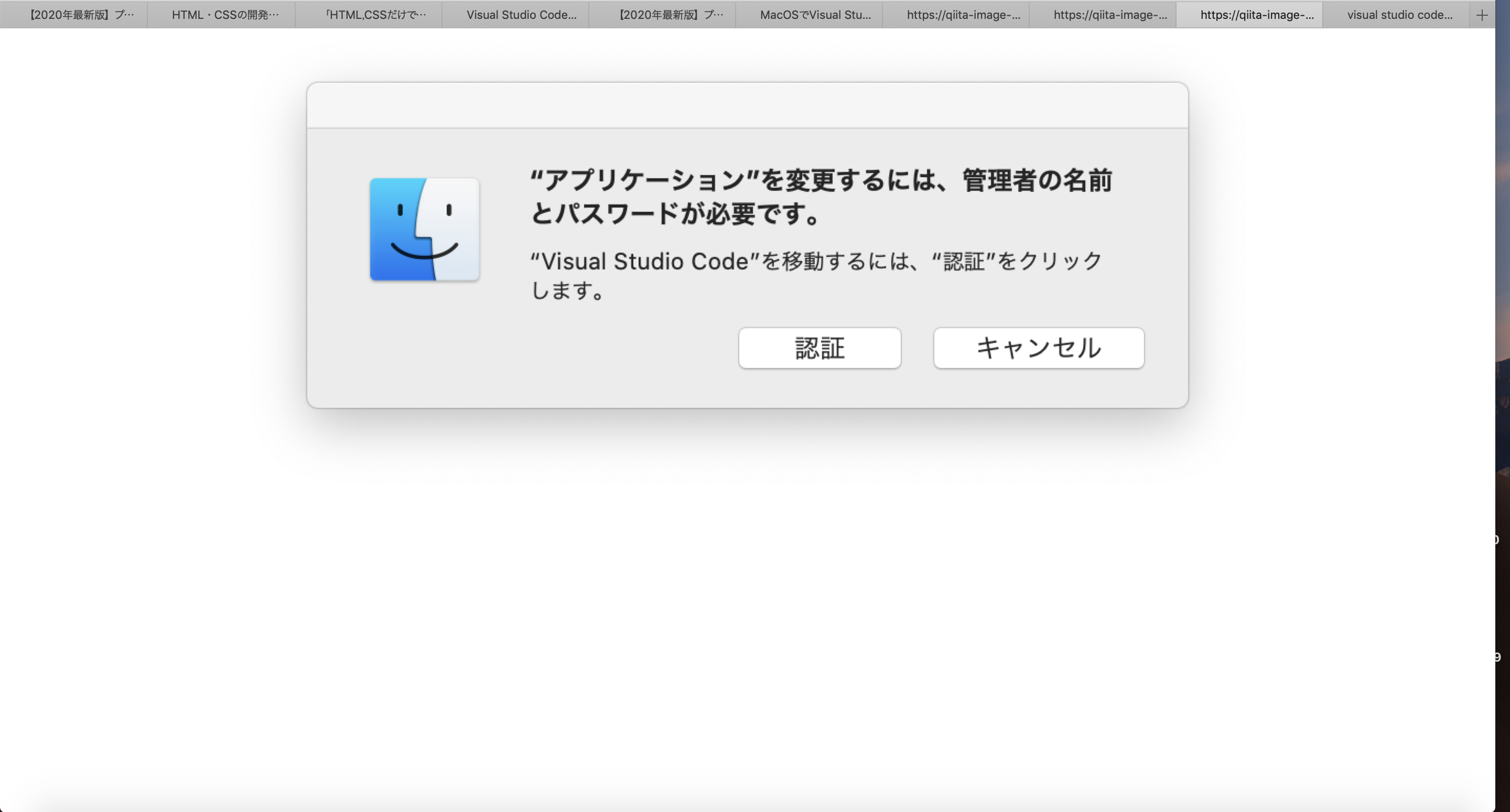Switch to capitalized Visual Studio Code... tab
Image resolution: width=1510 pixels, height=812 pixels.
521,15
